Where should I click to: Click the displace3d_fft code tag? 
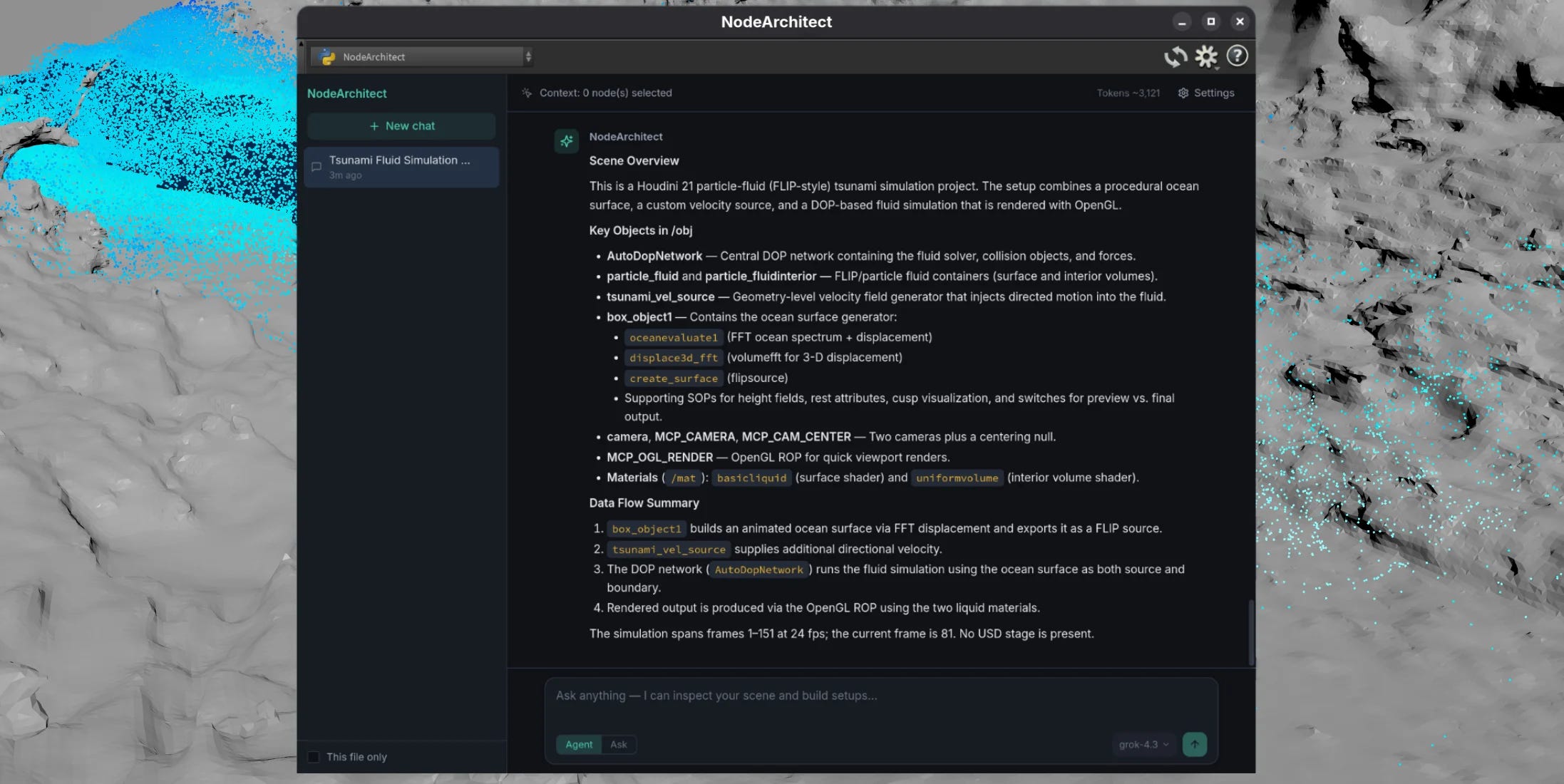[674, 358]
